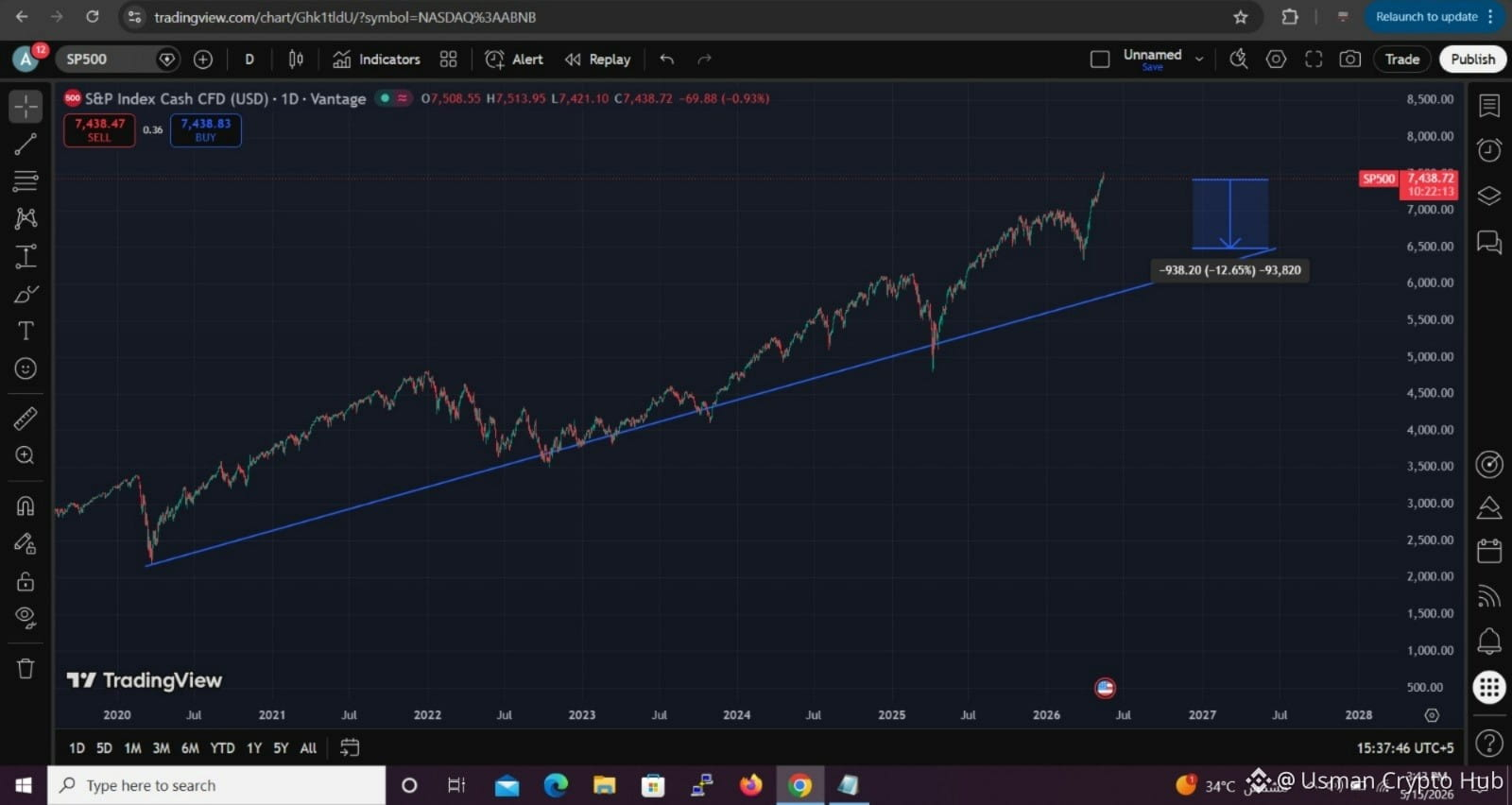The width and height of the screenshot is (1512, 805).
Task: Hide all drawings with the eye icon
Action: click(26, 618)
